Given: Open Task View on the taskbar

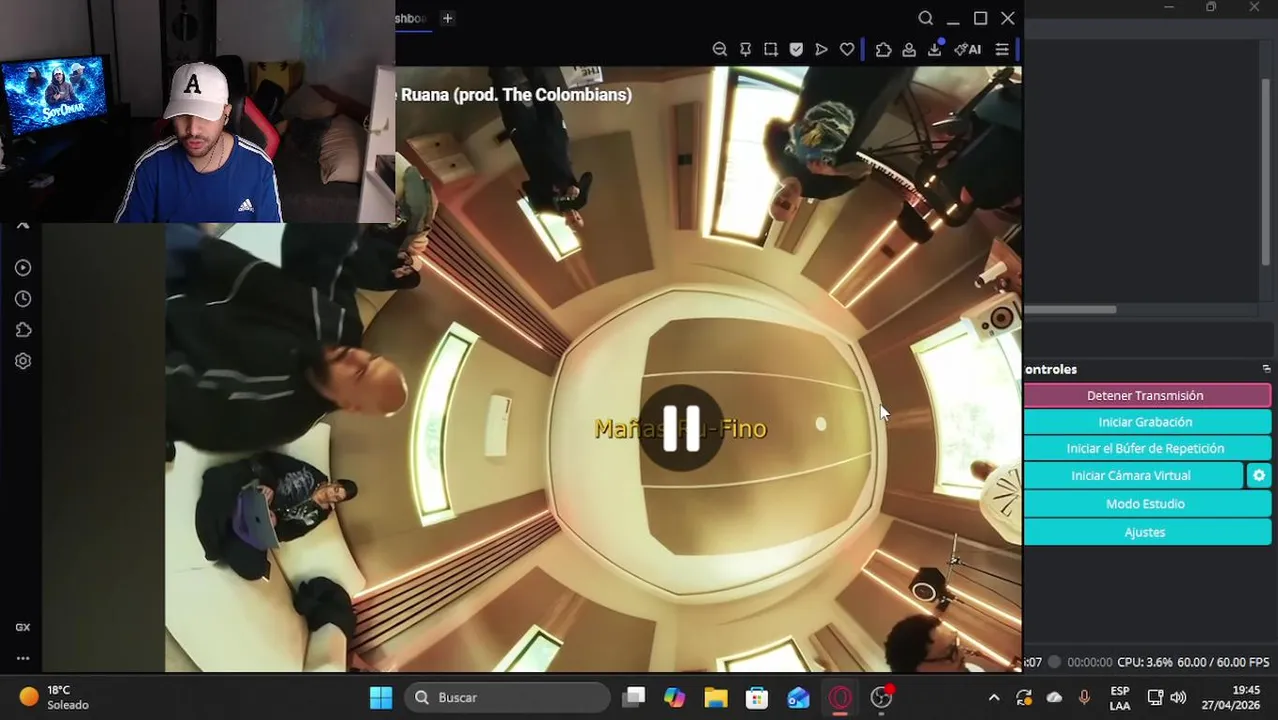Looking at the screenshot, I should [634, 697].
